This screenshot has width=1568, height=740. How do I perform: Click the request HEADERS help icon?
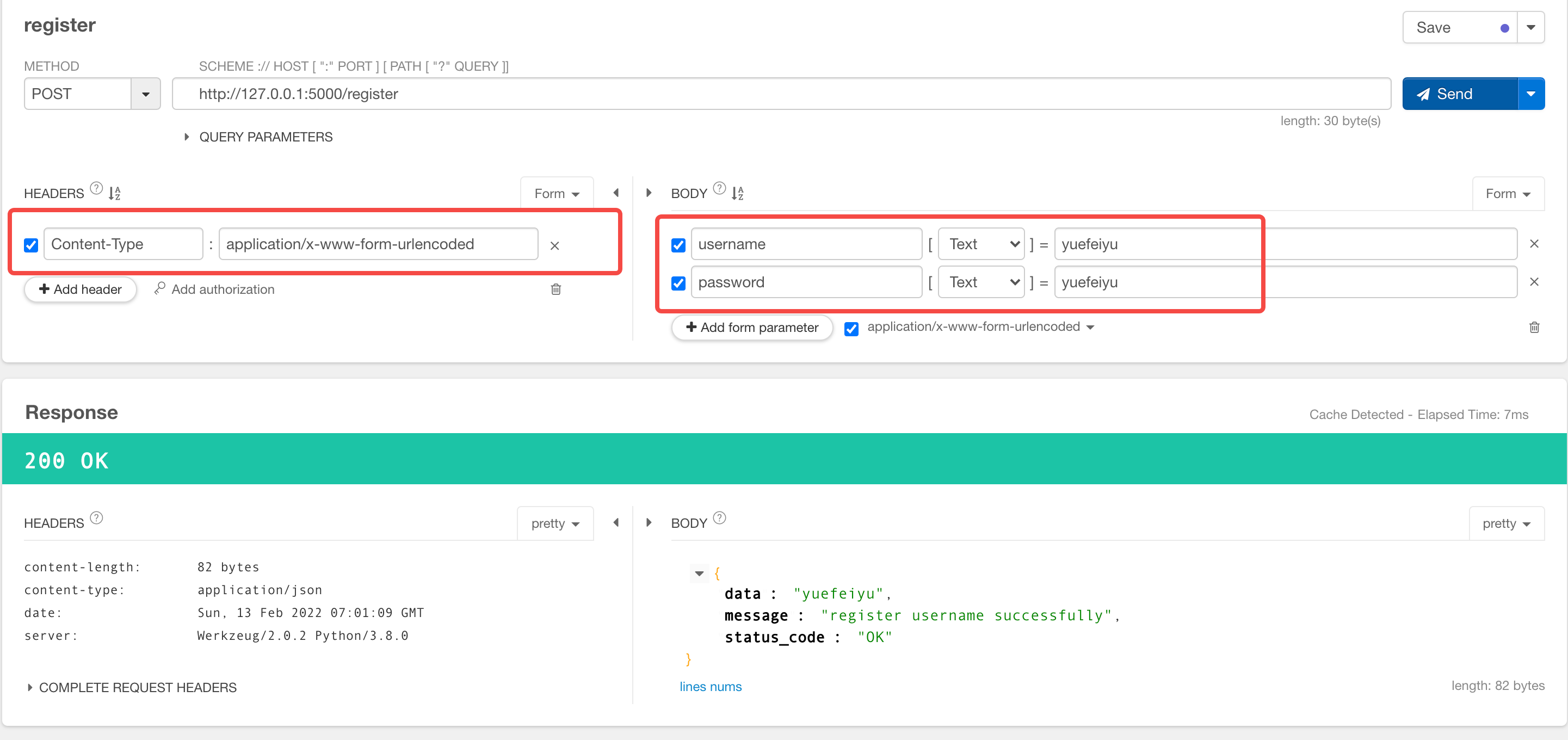[96, 188]
